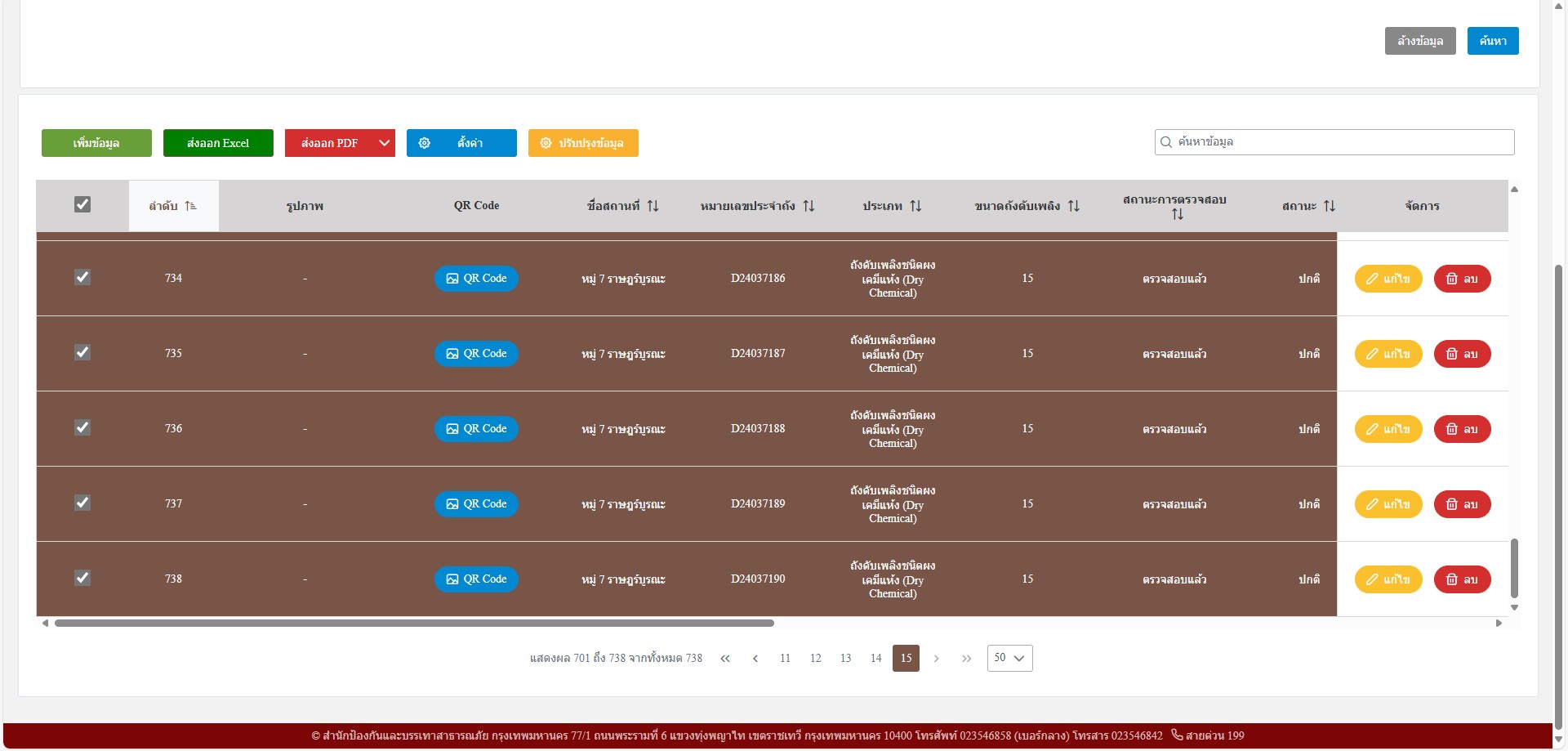This screenshot has height=751, width=1568.
Task: Uncheck row 737 checkbox
Action: click(82, 503)
